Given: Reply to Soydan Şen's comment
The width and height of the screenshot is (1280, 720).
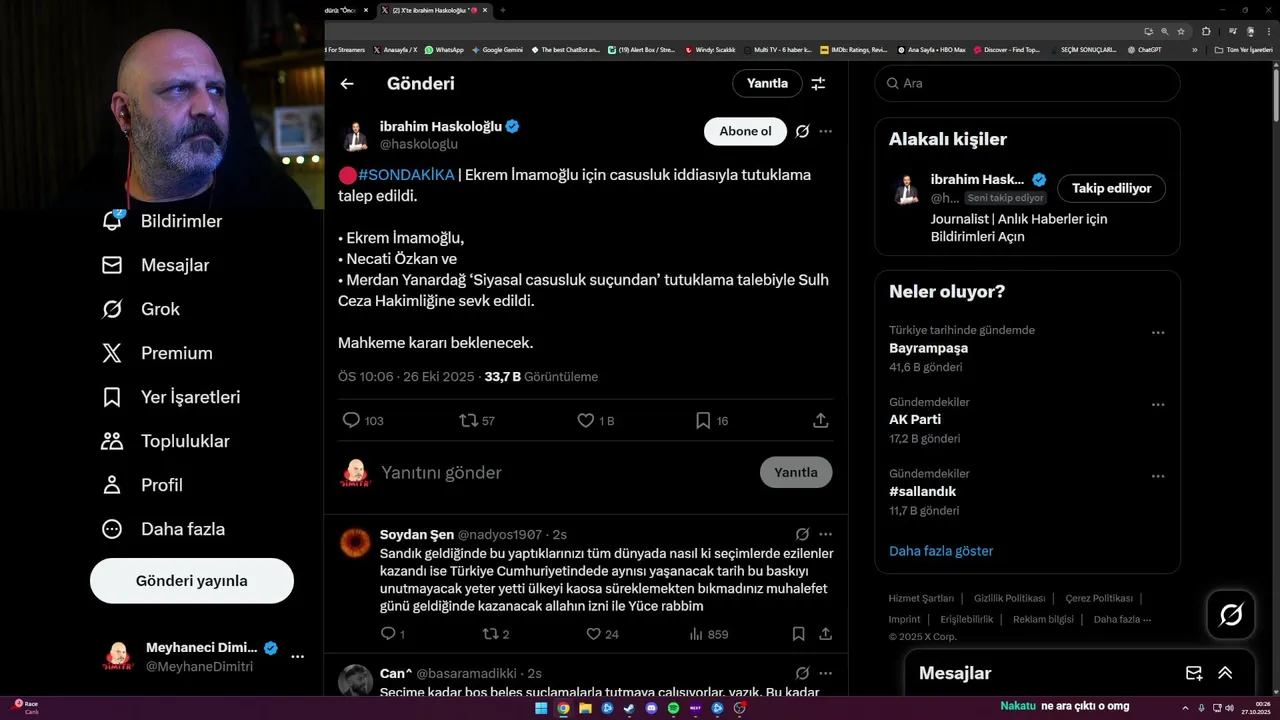Looking at the screenshot, I should pos(389,634).
